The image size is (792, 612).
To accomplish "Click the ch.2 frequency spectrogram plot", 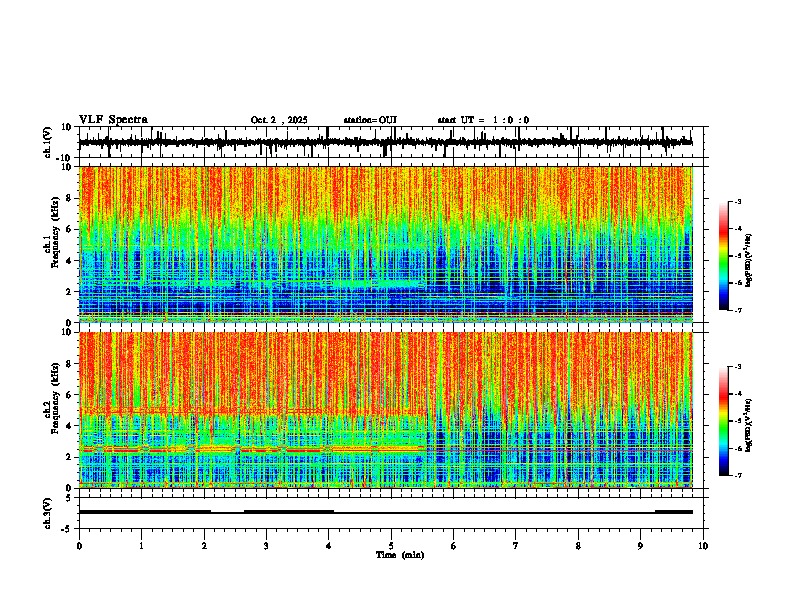I will (385, 410).
